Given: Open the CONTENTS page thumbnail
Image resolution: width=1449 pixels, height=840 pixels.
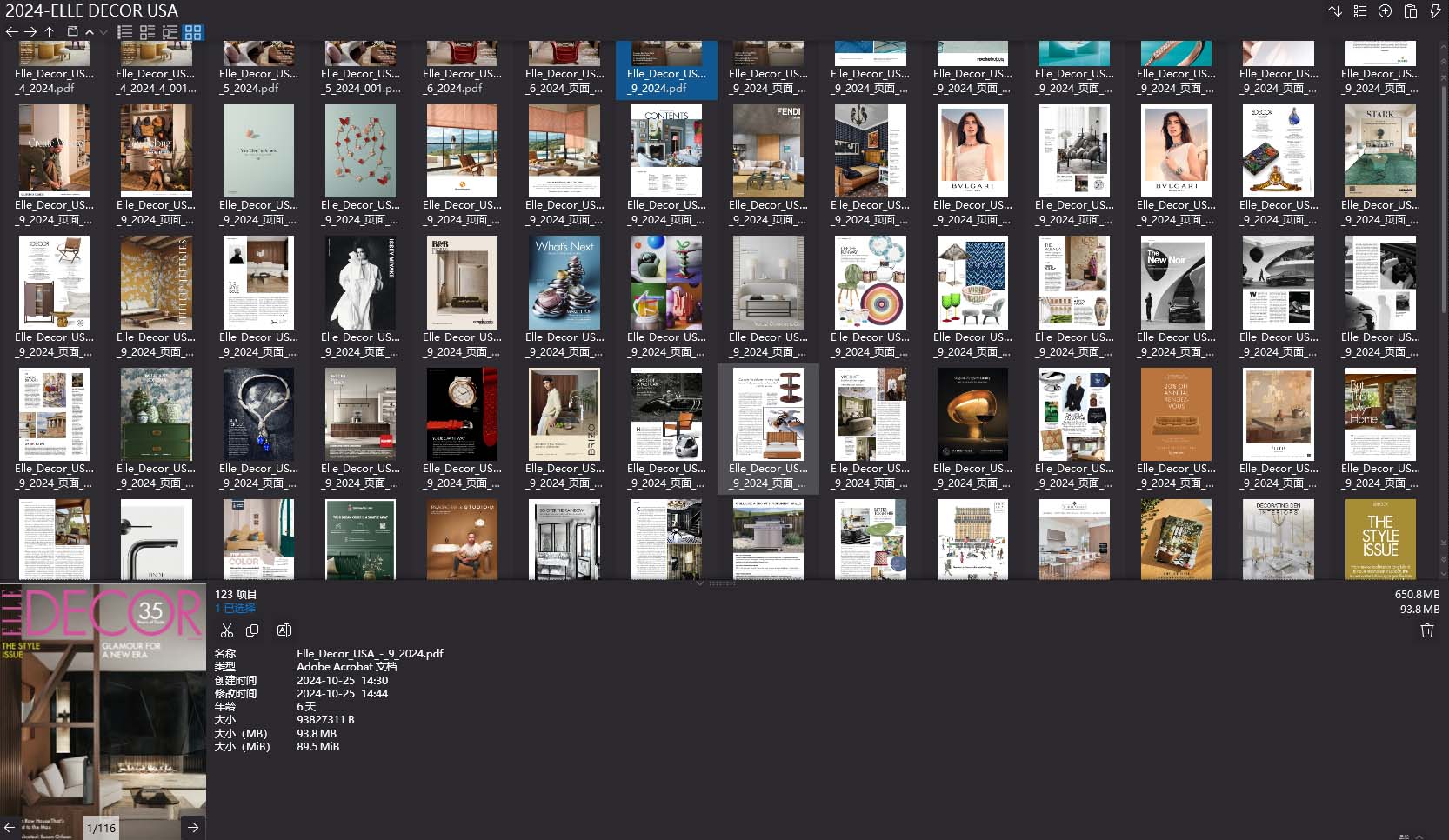Looking at the screenshot, I should click(667, 151).
